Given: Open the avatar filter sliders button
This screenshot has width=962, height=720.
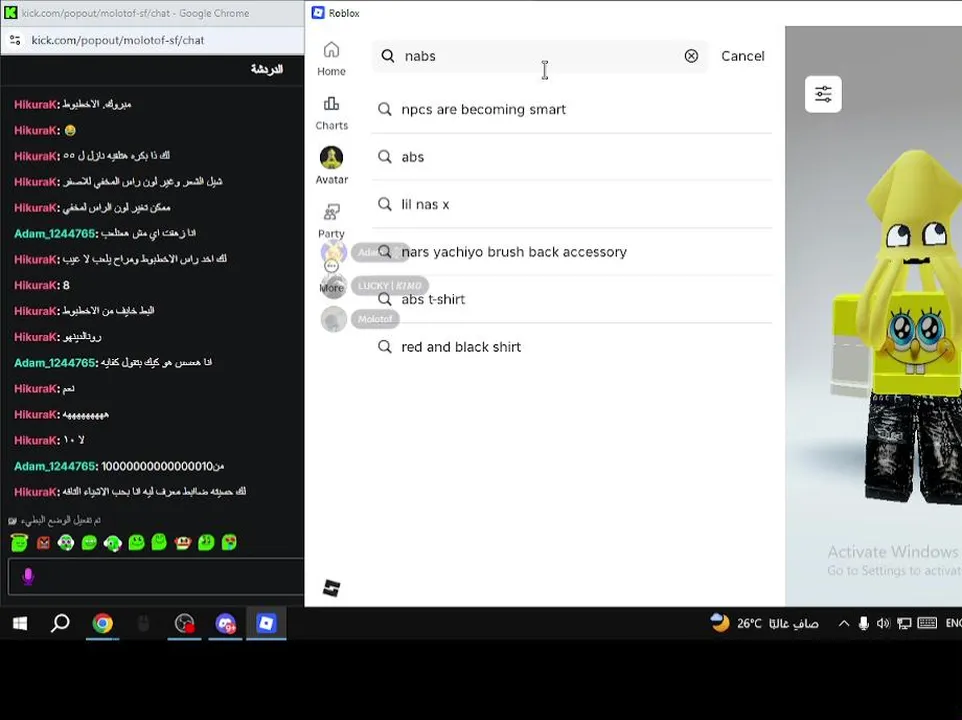Looking at the screenshot, I should pyautogui.click(x=823, y=94).
